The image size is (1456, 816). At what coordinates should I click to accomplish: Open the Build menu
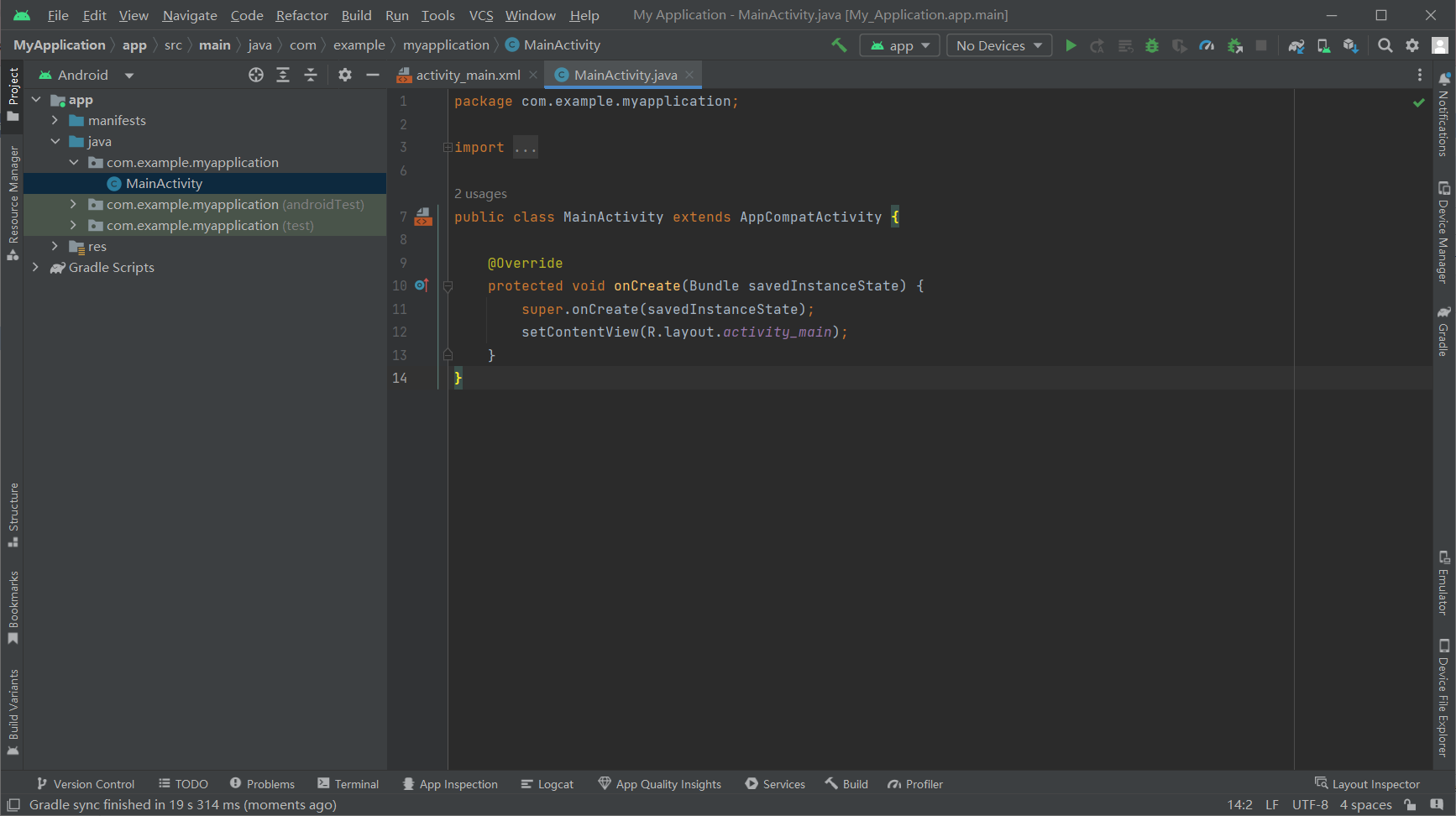(x=356, y=15)
